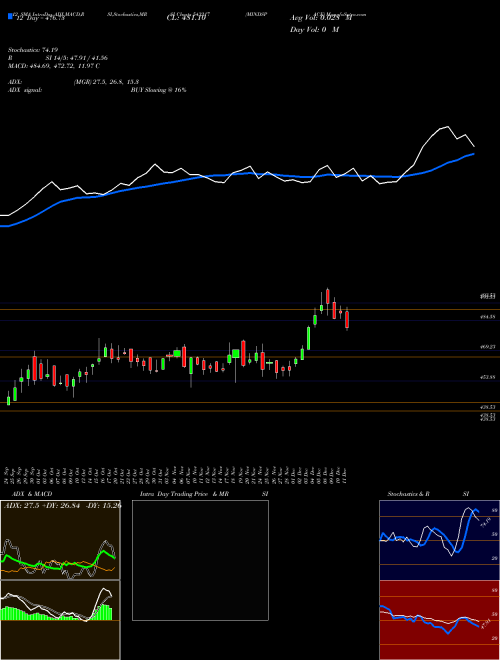Click the ADX indicator chart with green line
The height and width of the screenshot is (660, 500).
(x=60, y=540)
